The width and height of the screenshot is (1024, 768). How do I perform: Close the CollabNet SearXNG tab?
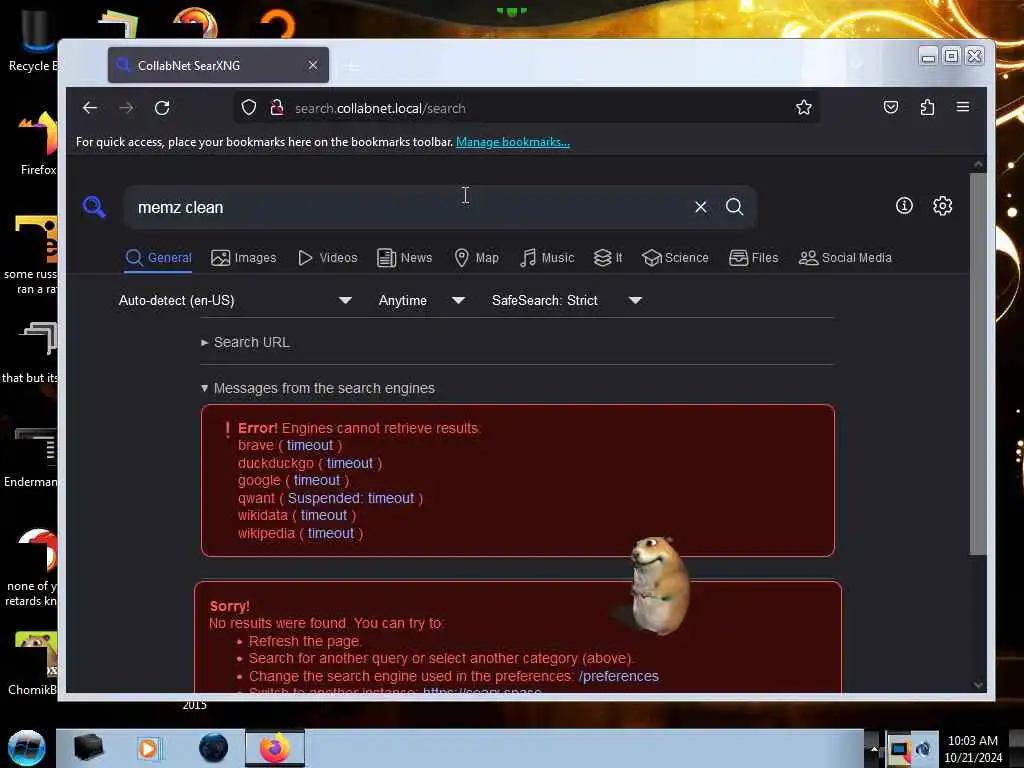[x=313, y=65]
